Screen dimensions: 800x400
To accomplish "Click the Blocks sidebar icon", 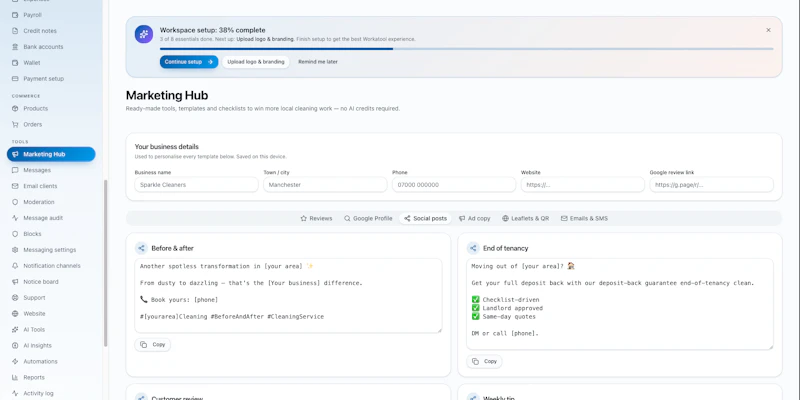I will tap(15, 234).
